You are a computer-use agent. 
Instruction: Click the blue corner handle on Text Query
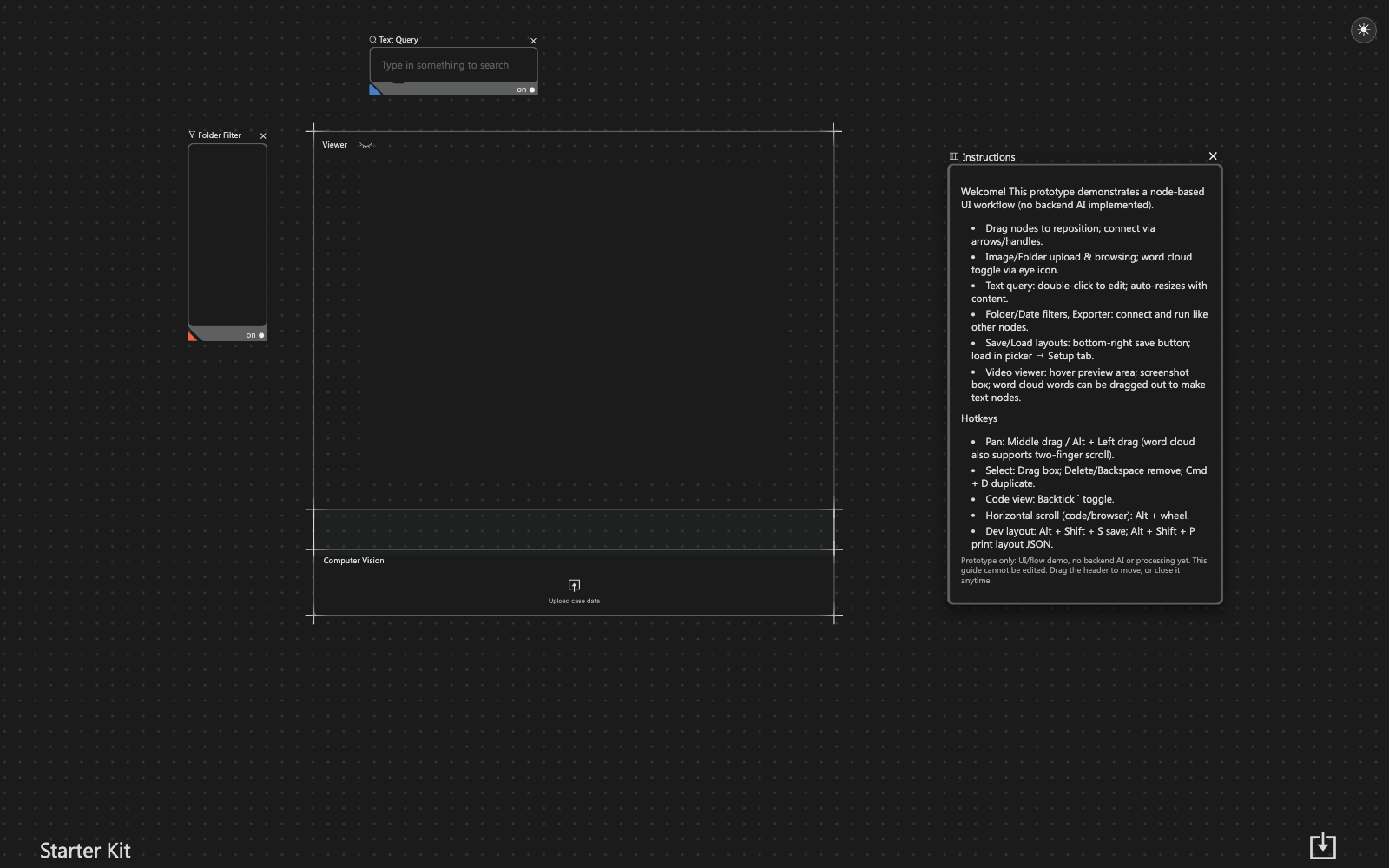tap(374, 90)
